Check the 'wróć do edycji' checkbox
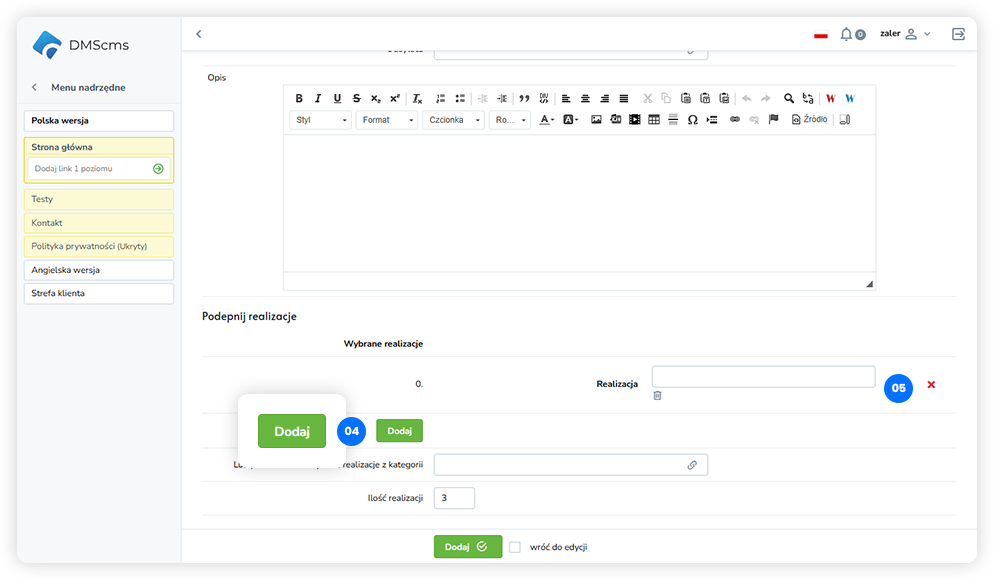The width and height of the screenshot is (994, 580). pos(515,547)
